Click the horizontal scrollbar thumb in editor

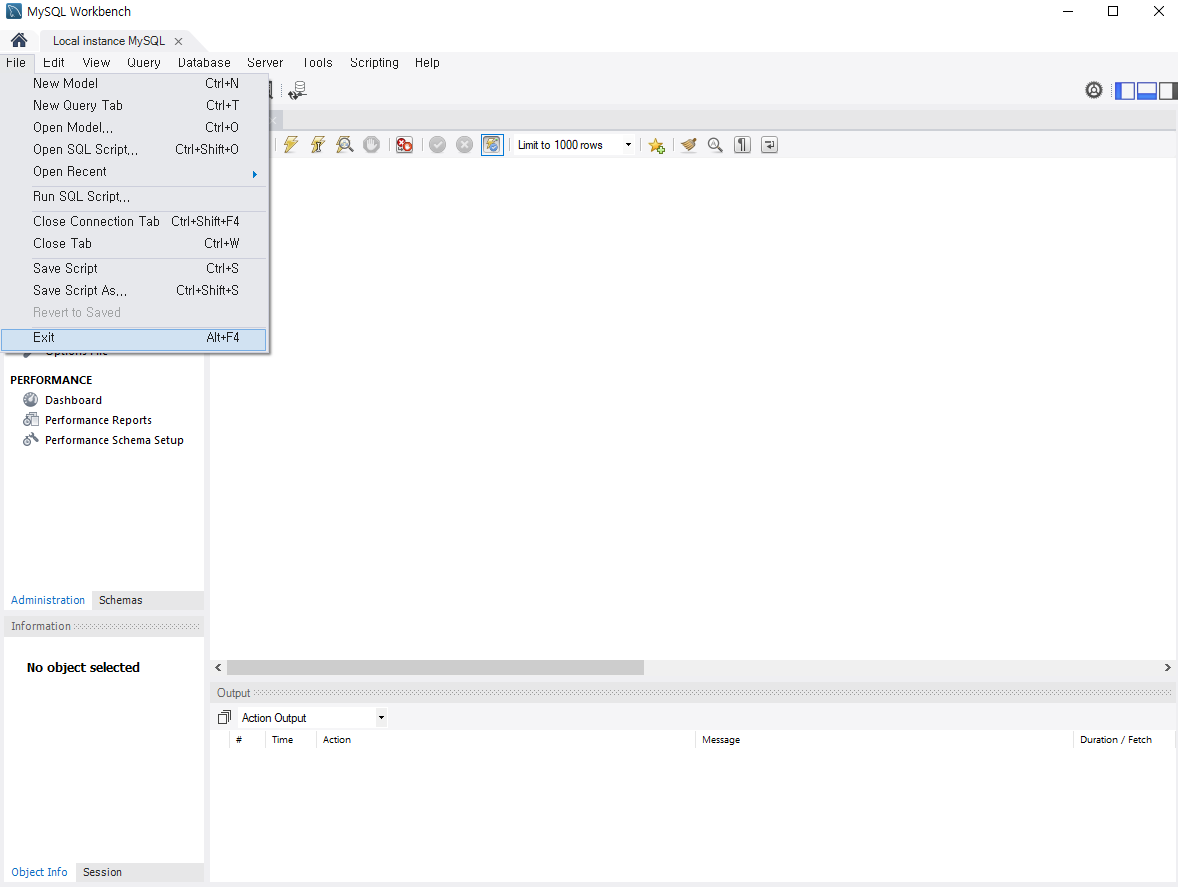[435, 668]
